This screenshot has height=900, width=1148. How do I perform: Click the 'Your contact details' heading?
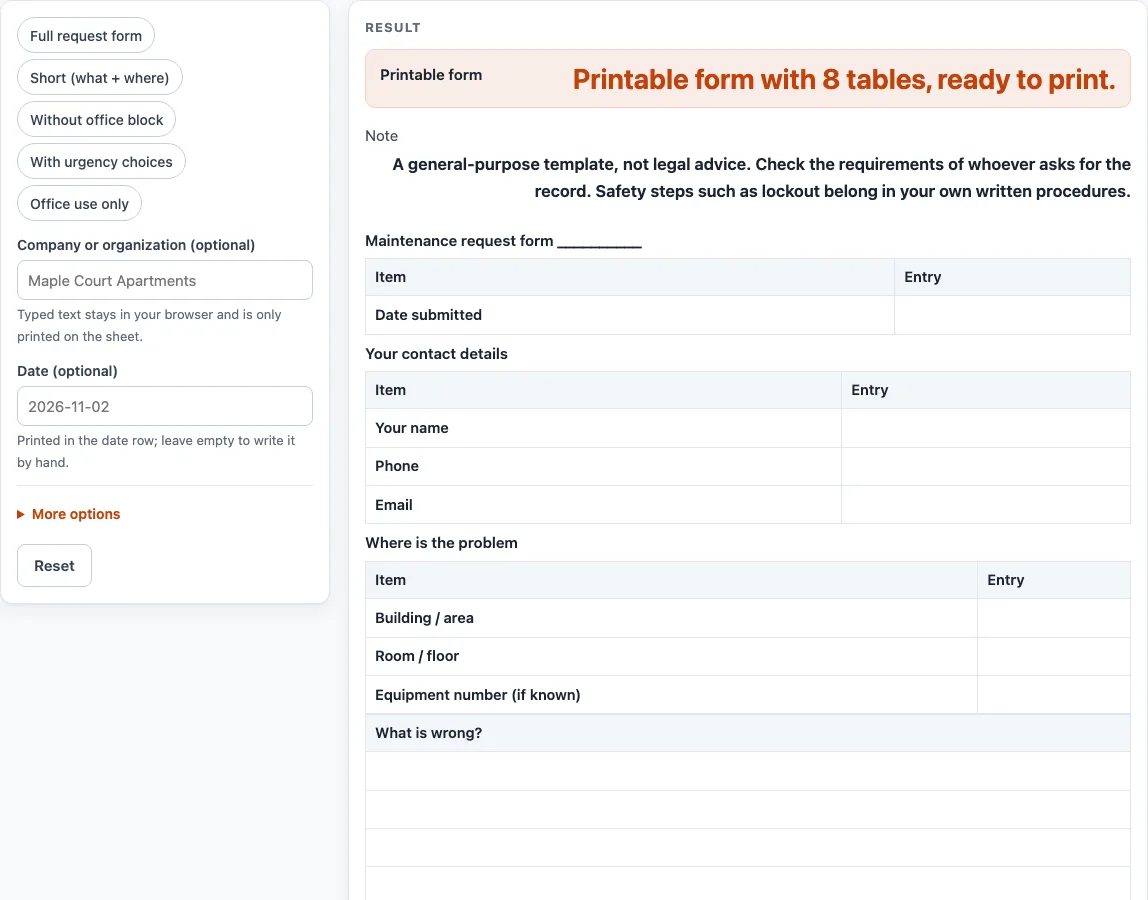436,354
